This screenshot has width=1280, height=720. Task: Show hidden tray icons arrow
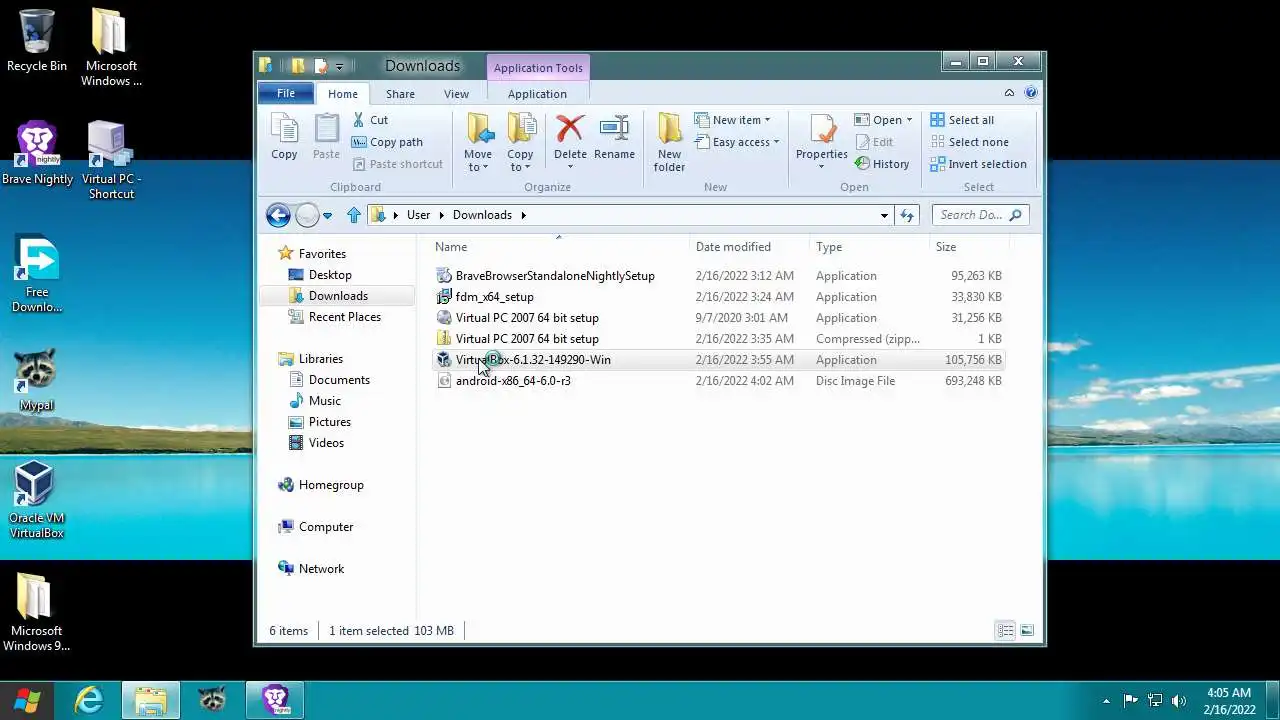point(1106,701)
